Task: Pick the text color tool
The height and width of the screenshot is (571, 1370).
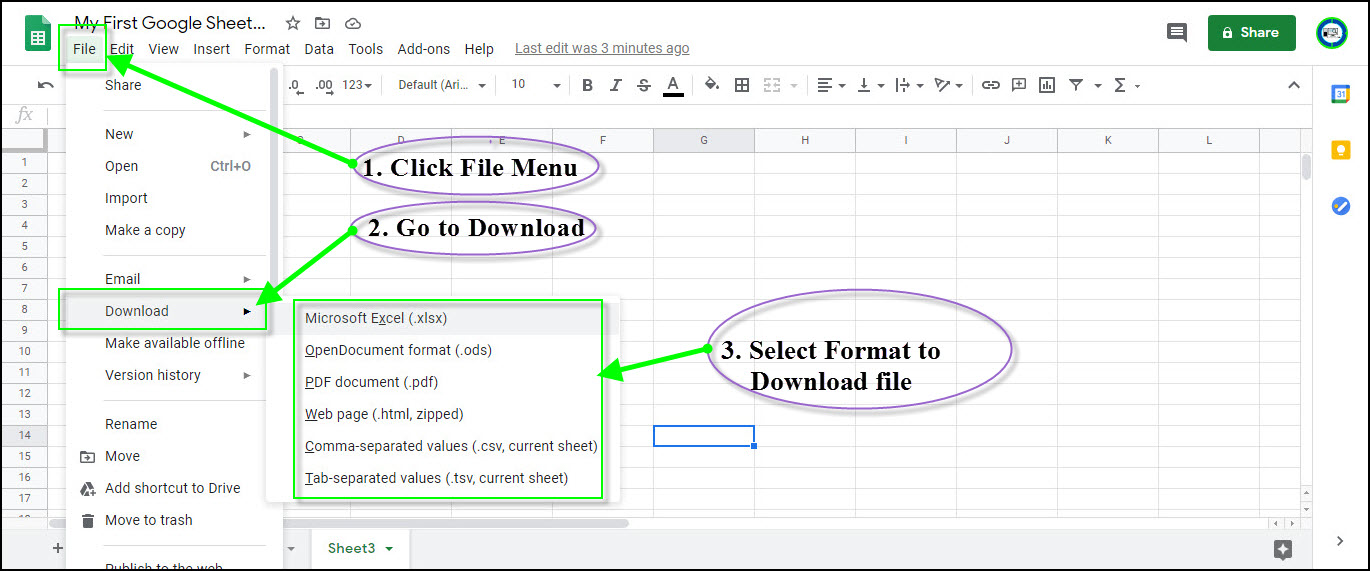Action: pyautogui.click(x=673, y=86)
